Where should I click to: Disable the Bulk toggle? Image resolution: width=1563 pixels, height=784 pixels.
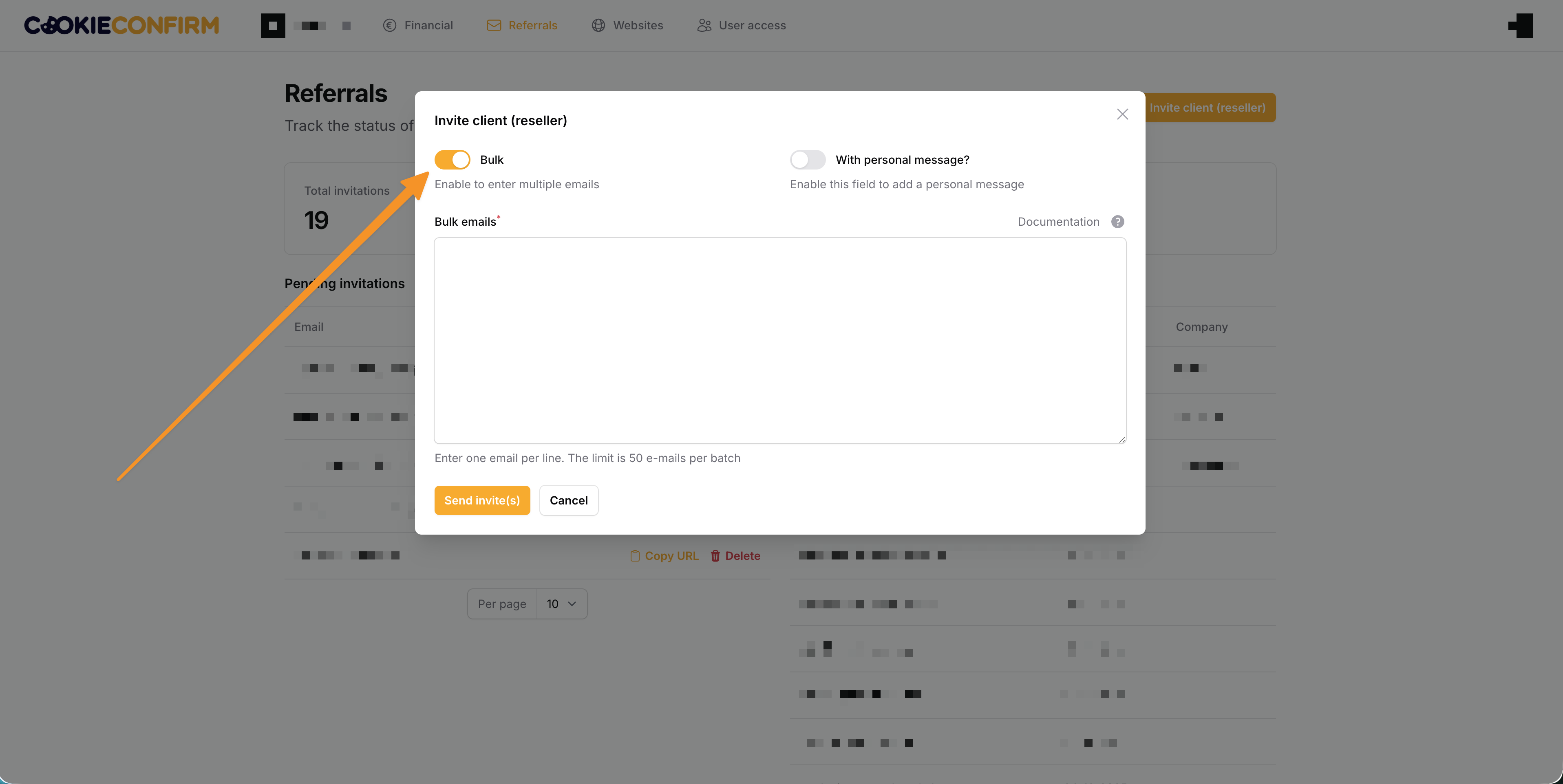(x=452, y=159)
